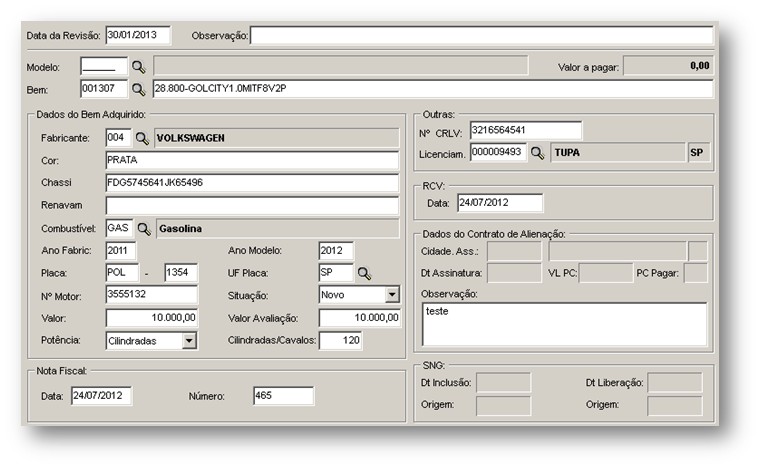This screenshot has width=761, height=468.
Task: Edit Nota Fiscal Número field 465
Action: click(x=283, y=396)
